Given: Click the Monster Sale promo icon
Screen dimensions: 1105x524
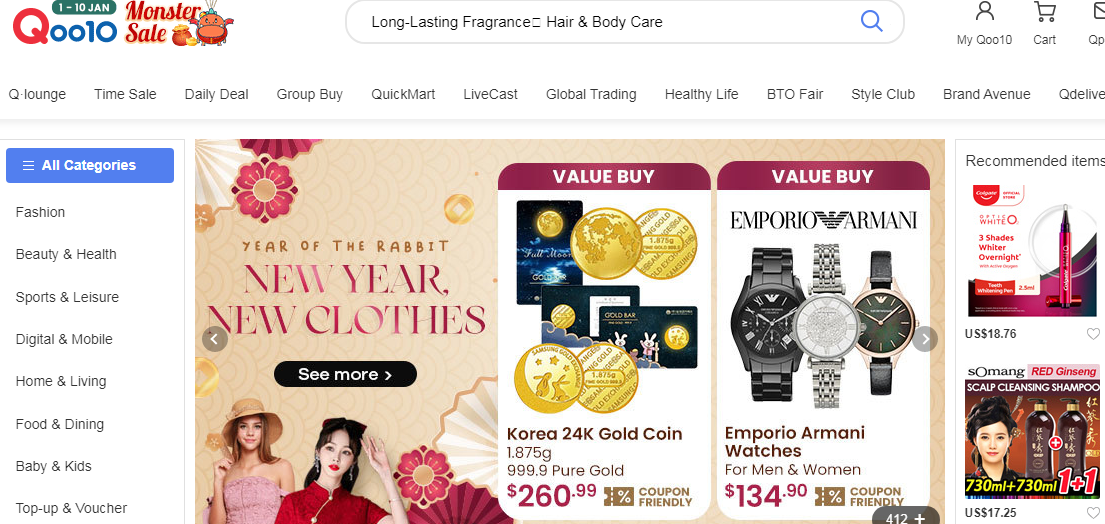Looking at the screenshot, I should (x=179, y=23).
